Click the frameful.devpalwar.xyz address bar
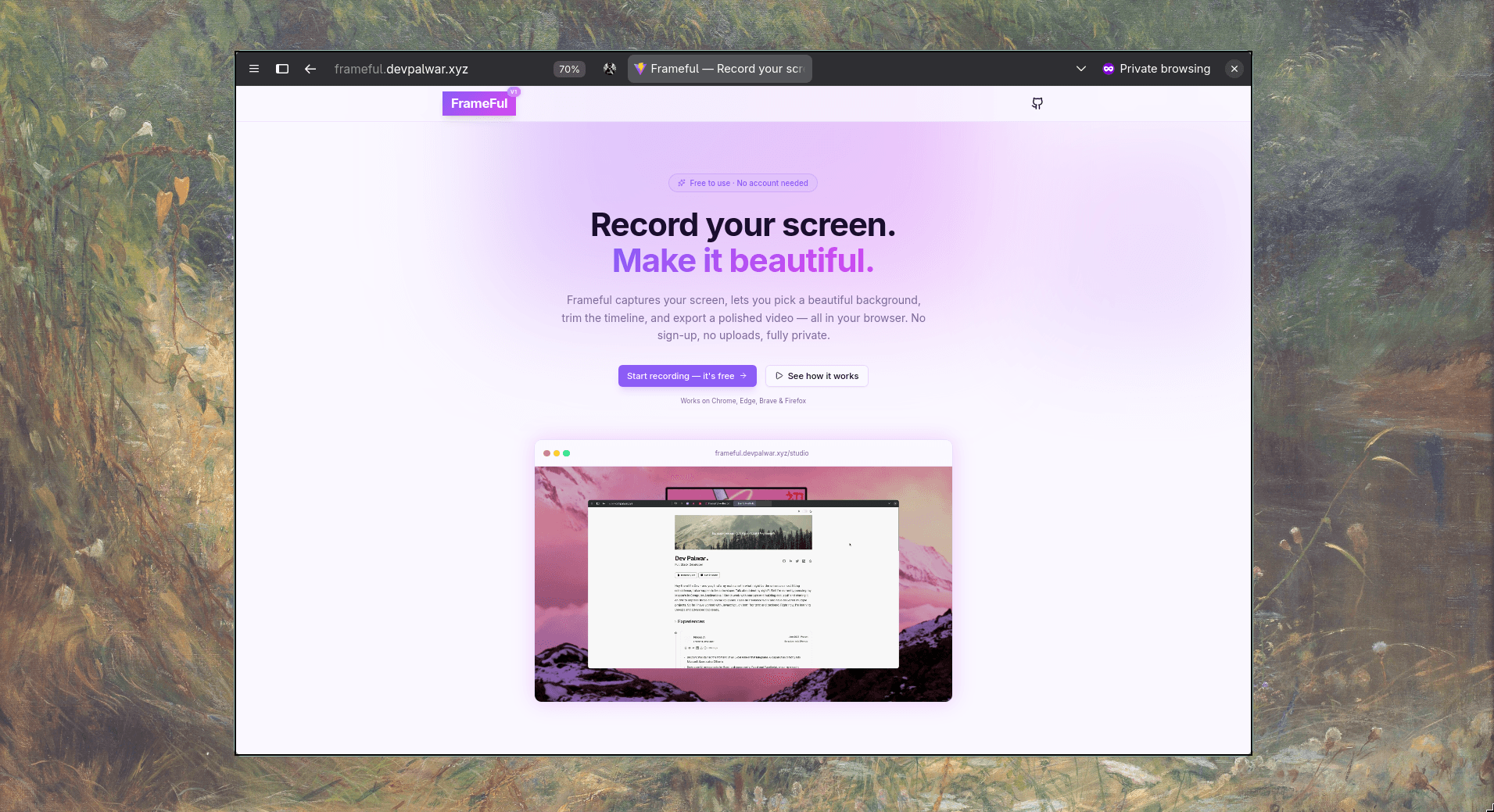The height and width of the screenshot is (812, 1494). point(401,69)
